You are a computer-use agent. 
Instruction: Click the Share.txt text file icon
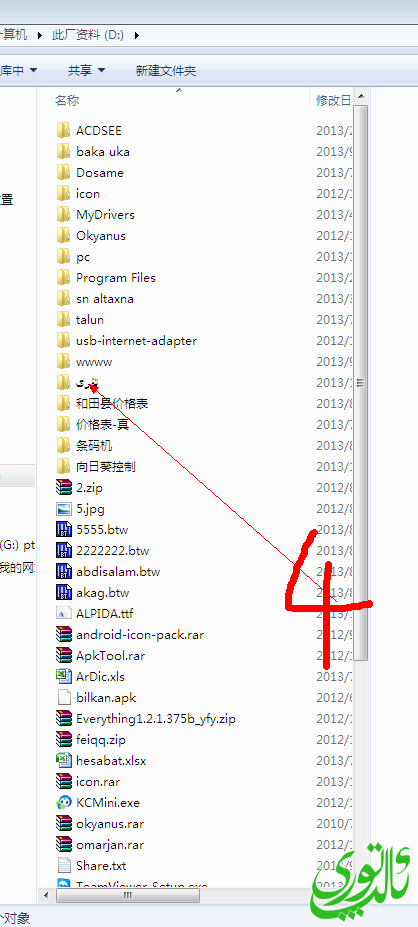[x=63, y=866]
